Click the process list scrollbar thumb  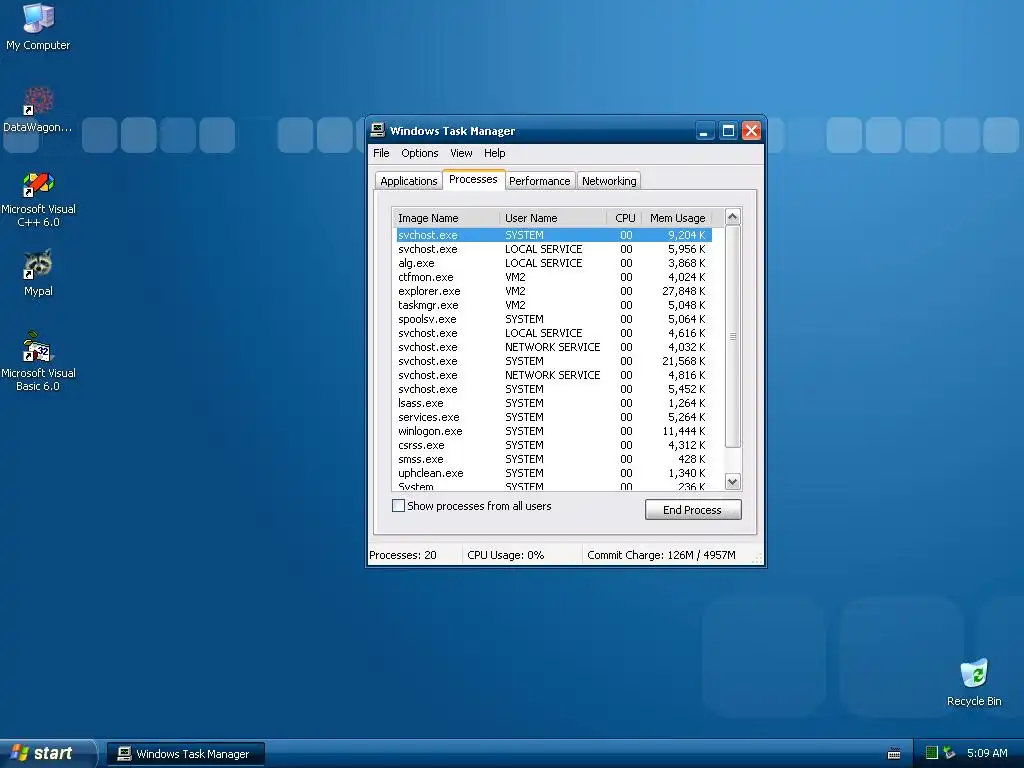(733, 336)
